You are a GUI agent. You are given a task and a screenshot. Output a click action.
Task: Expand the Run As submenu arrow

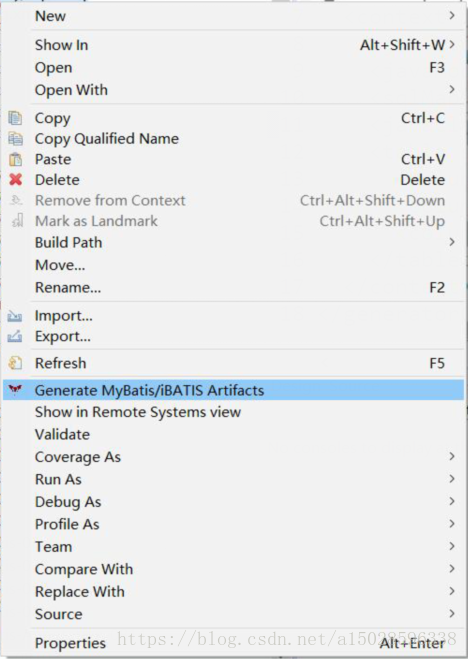452,479
